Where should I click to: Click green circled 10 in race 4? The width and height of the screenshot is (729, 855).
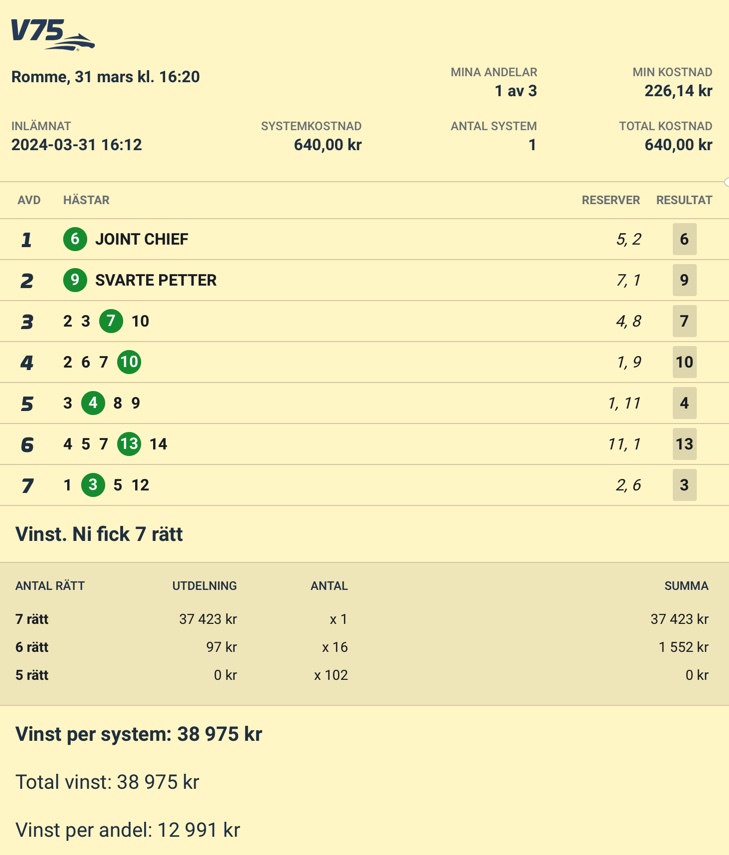pos(129,362)
